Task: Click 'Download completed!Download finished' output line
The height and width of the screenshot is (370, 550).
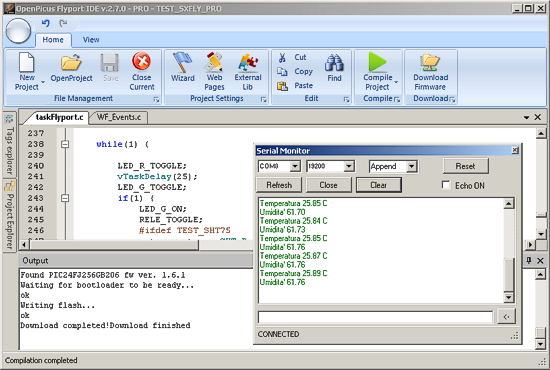Action: tap(105, 325)
